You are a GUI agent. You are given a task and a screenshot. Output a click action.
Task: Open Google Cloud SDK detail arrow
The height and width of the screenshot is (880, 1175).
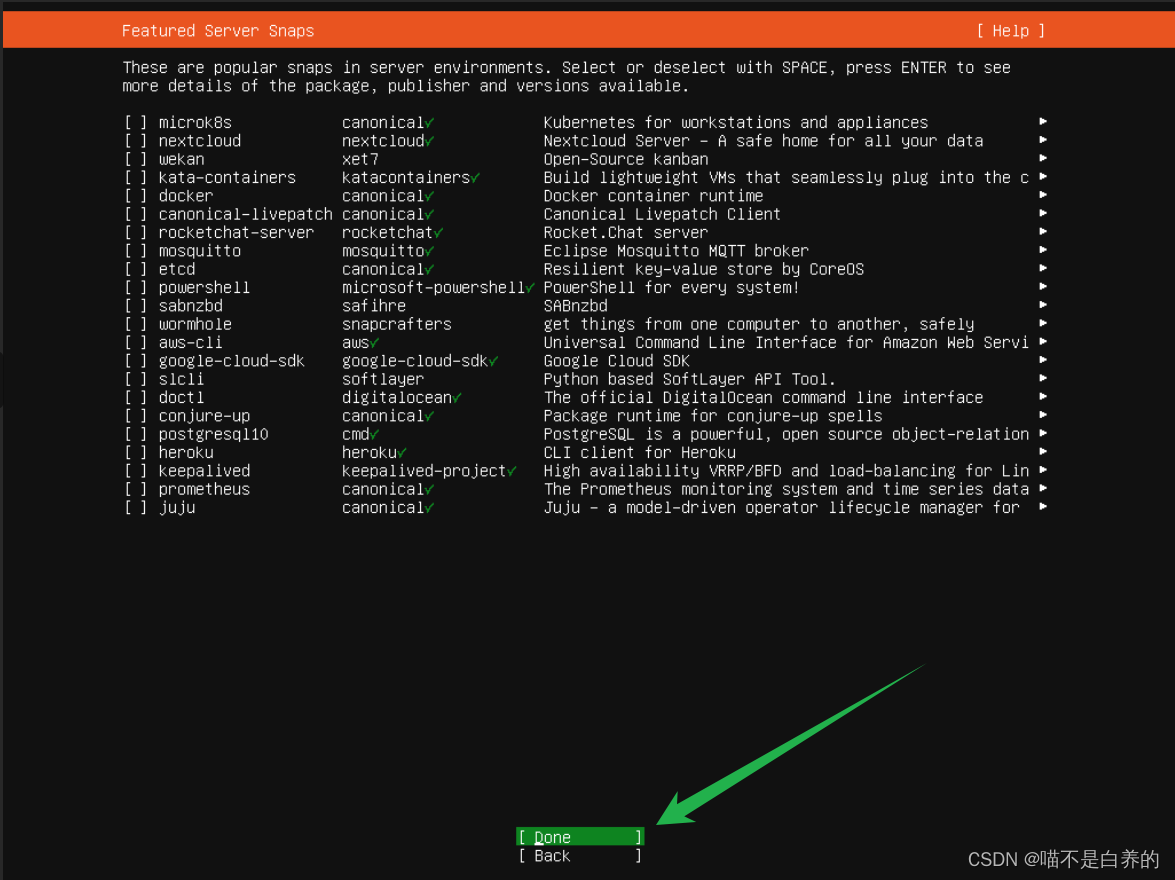tap(1043, 361)
